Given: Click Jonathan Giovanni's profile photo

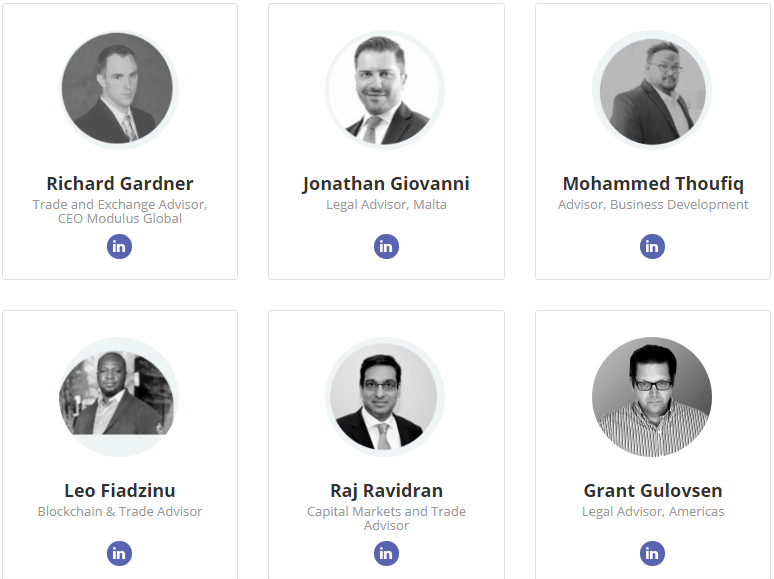Looking at the screenshot, I should coord(385,90).
